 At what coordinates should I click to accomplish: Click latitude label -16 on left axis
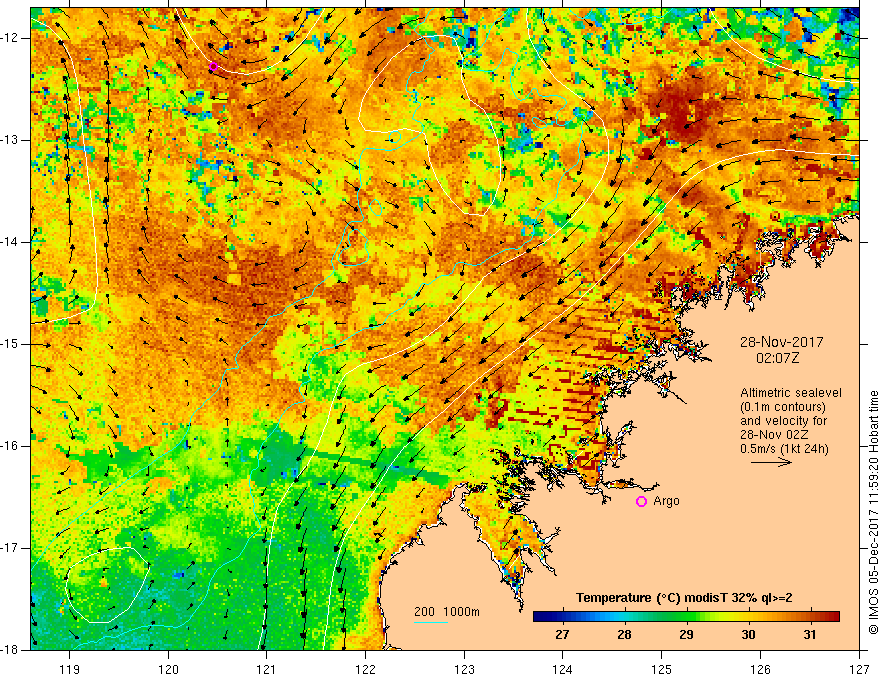(x=10, y=446)
